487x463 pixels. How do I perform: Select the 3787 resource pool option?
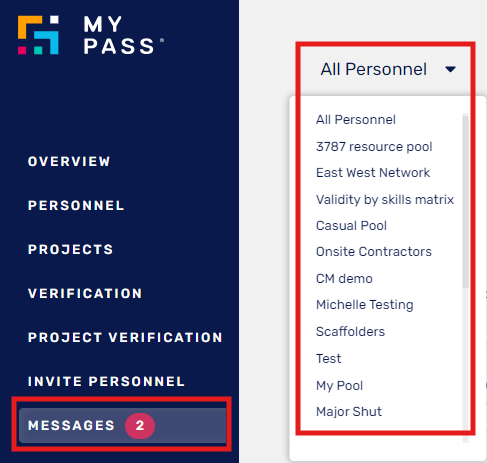pos(374,147)
